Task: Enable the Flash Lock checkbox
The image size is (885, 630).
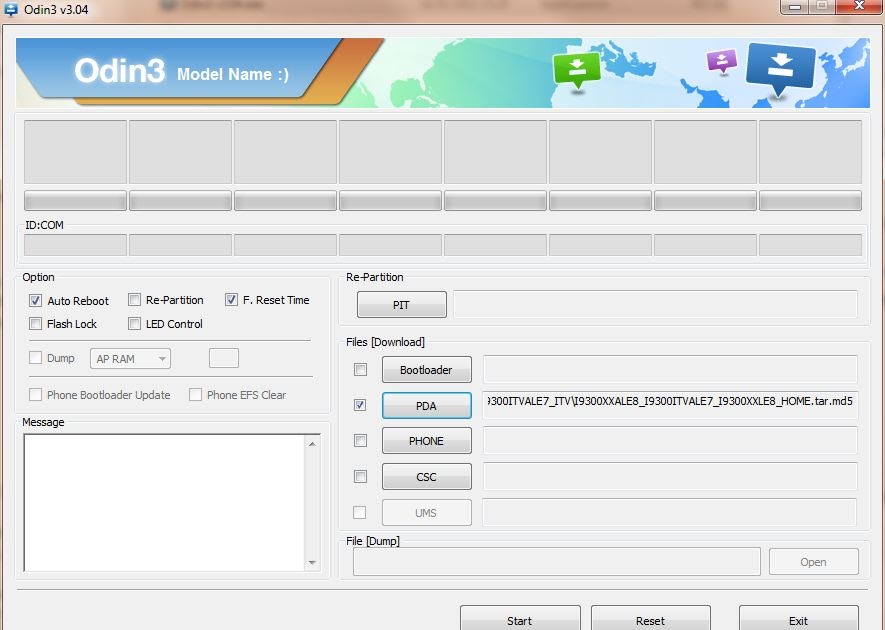Action: pos(36,323)
